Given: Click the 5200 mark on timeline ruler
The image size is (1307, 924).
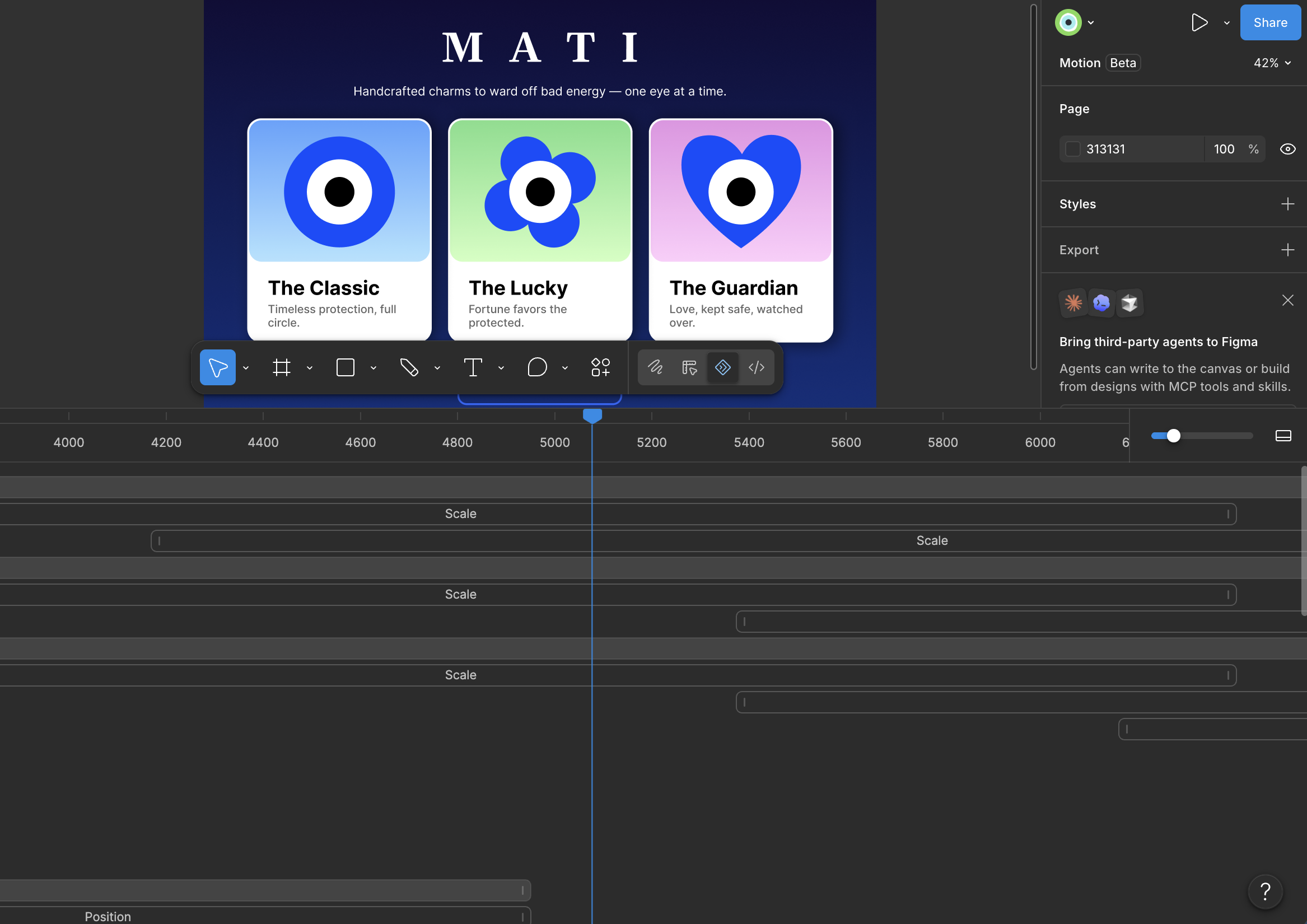Looking at the screenshot, I should point(651,442).
